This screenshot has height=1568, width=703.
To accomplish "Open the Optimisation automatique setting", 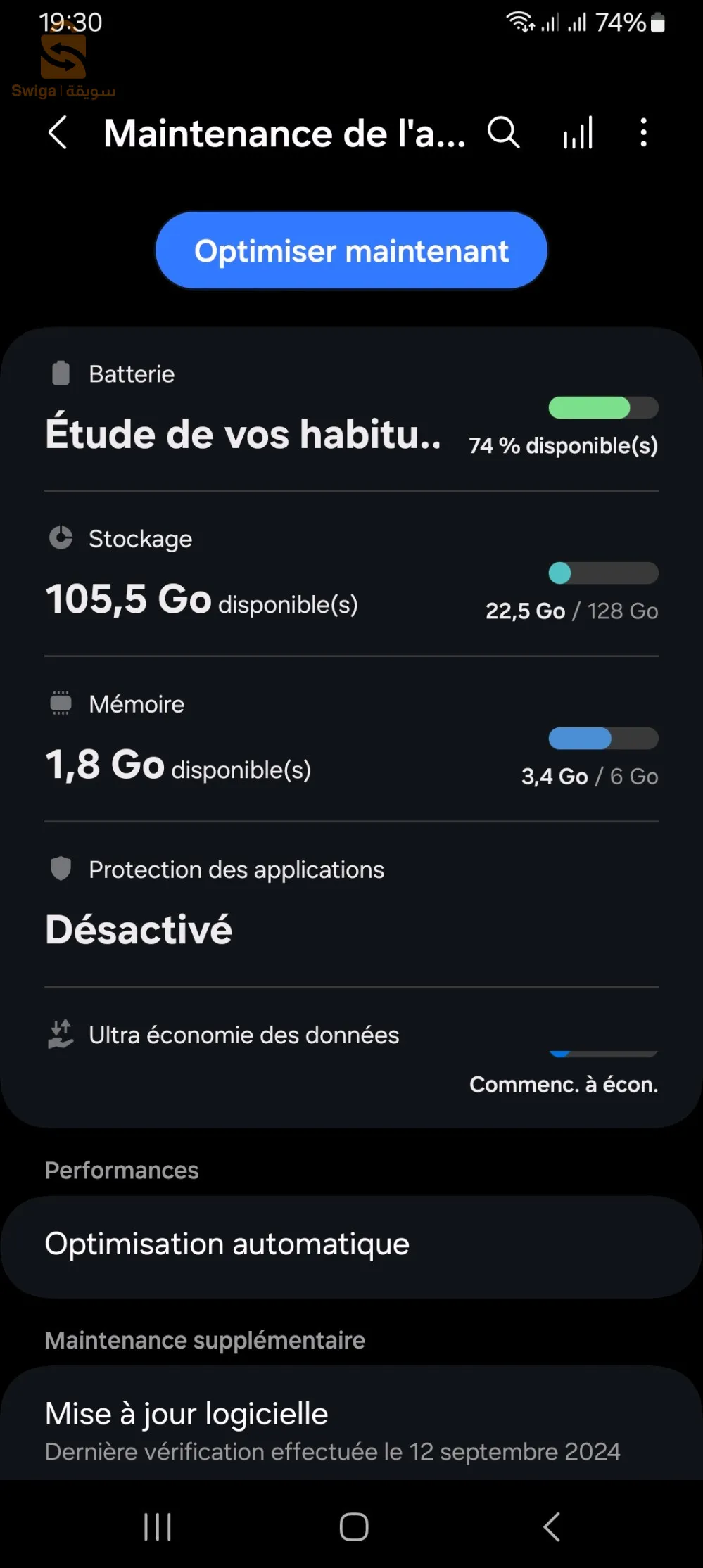I will pyautogui.click(x=350, y=1244).
